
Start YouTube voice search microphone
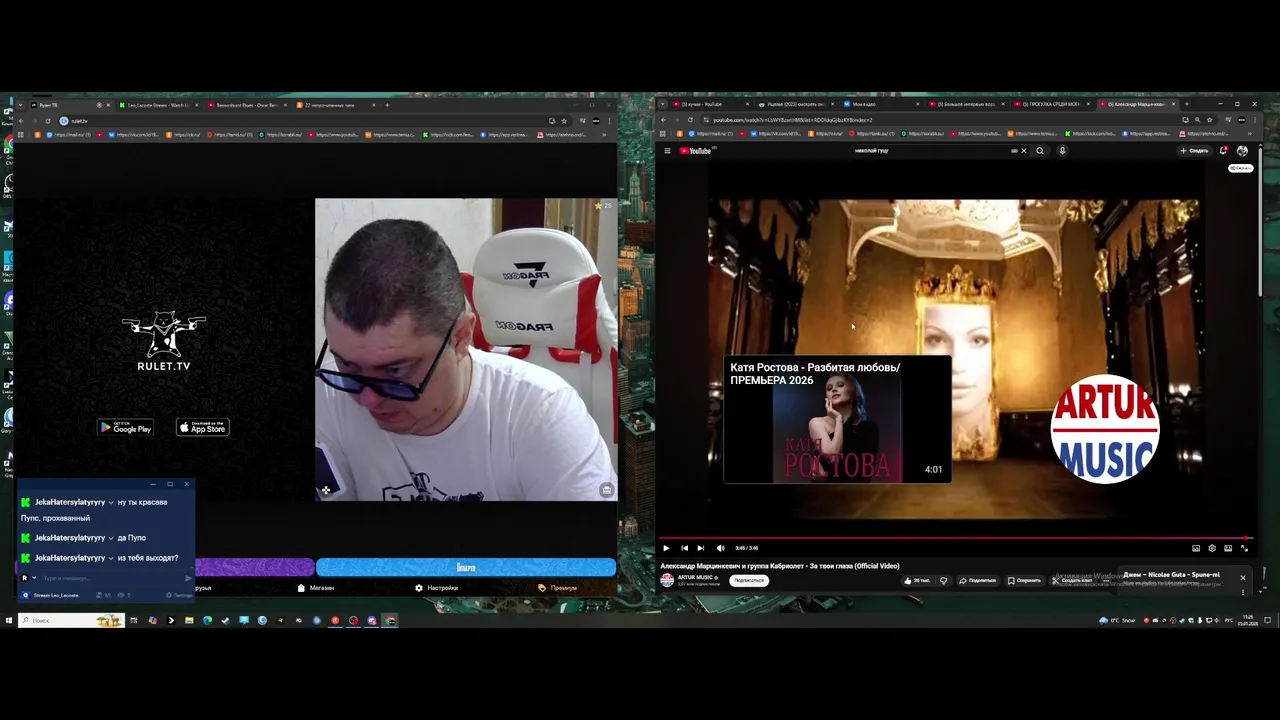pyautogui.click(x=1062, y=151)
